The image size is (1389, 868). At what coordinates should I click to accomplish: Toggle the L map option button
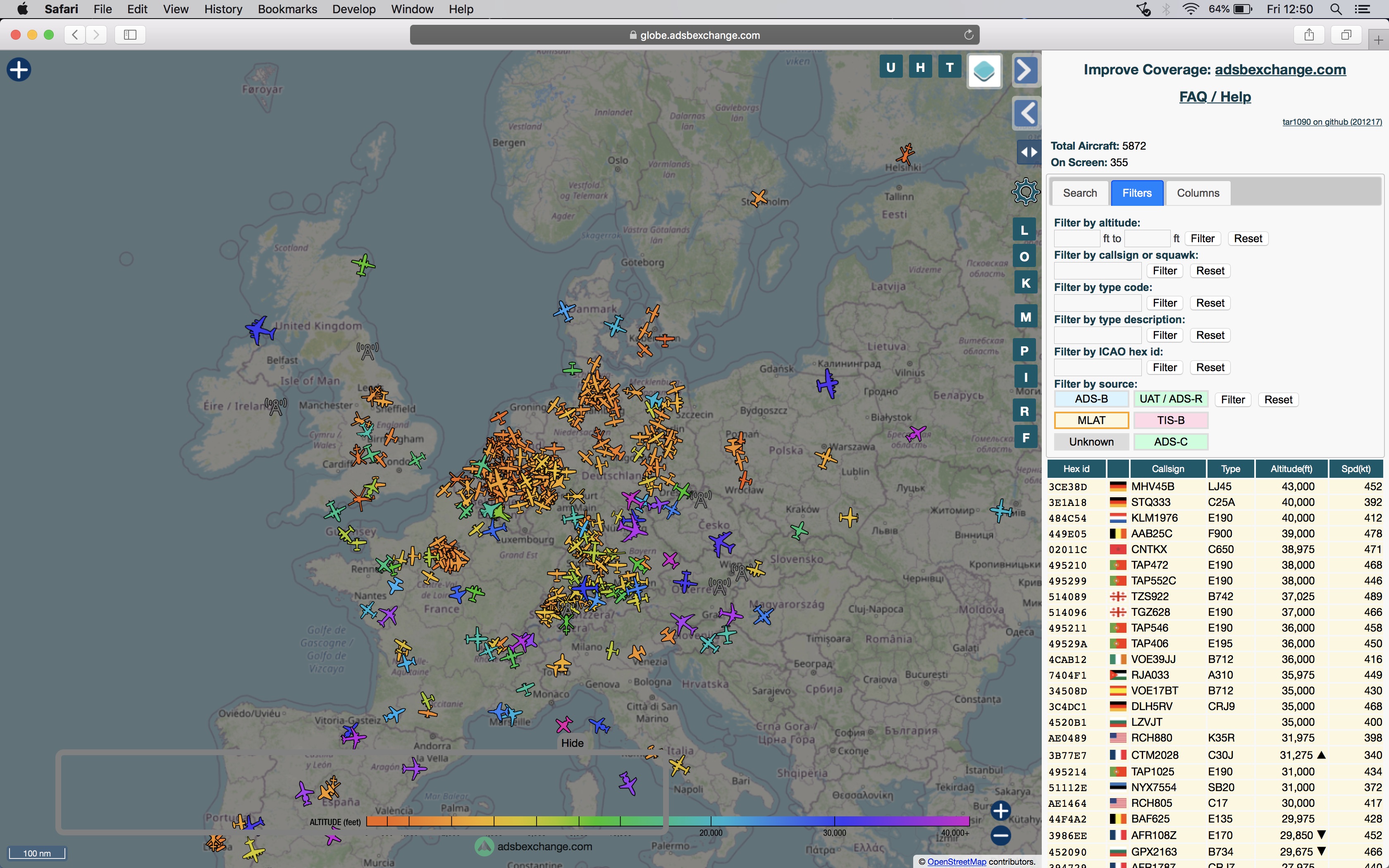pyautogui.click(x=1024, y=230)
